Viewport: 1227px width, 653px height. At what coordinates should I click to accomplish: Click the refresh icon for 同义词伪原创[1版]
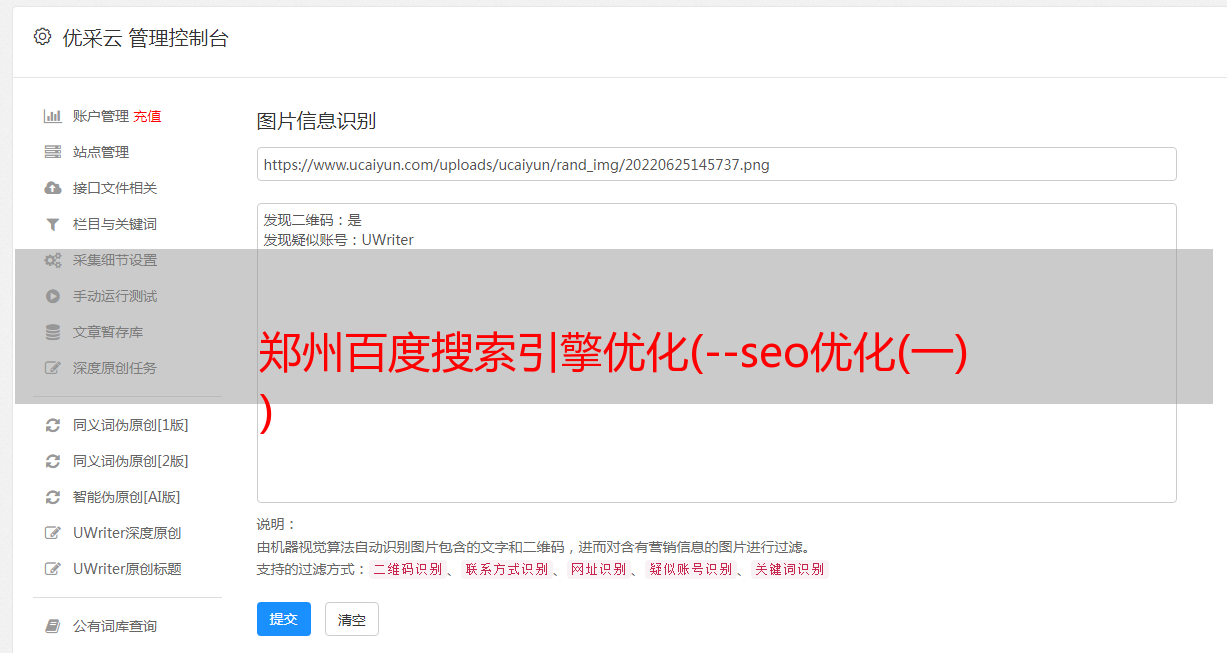click(x=53, y=425)
